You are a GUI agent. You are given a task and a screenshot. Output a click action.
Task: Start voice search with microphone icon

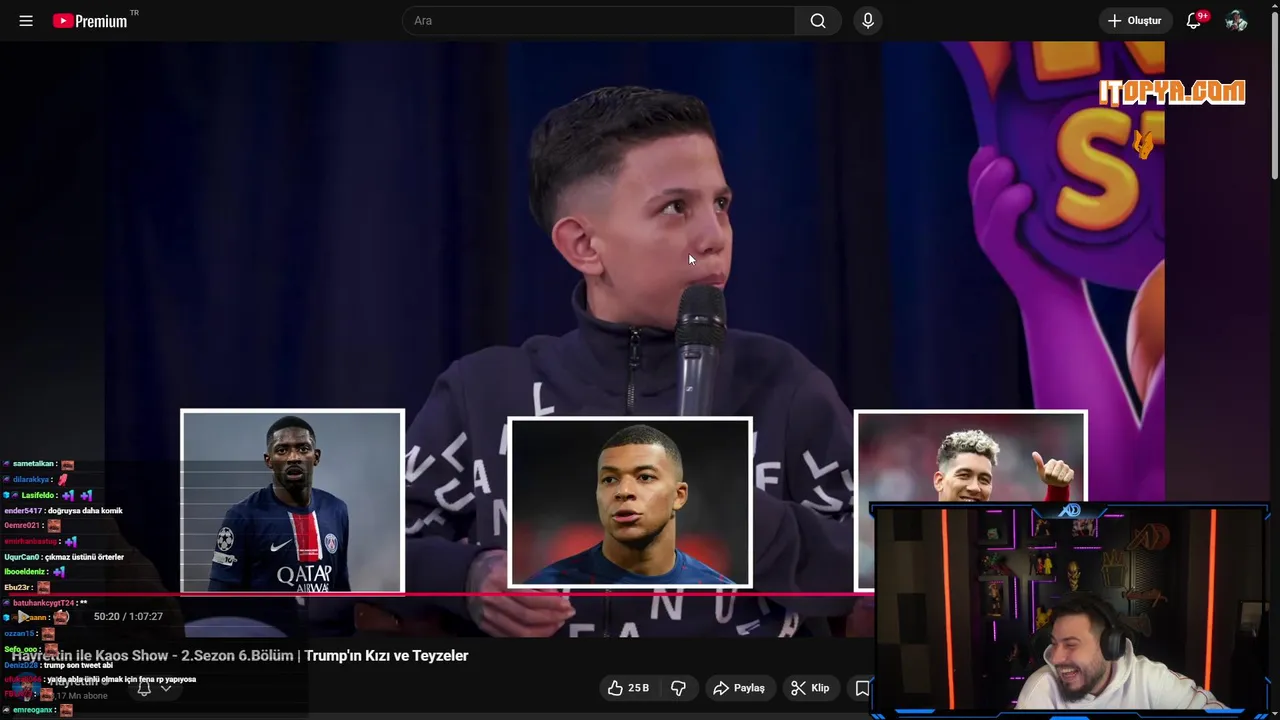(868, 21)
